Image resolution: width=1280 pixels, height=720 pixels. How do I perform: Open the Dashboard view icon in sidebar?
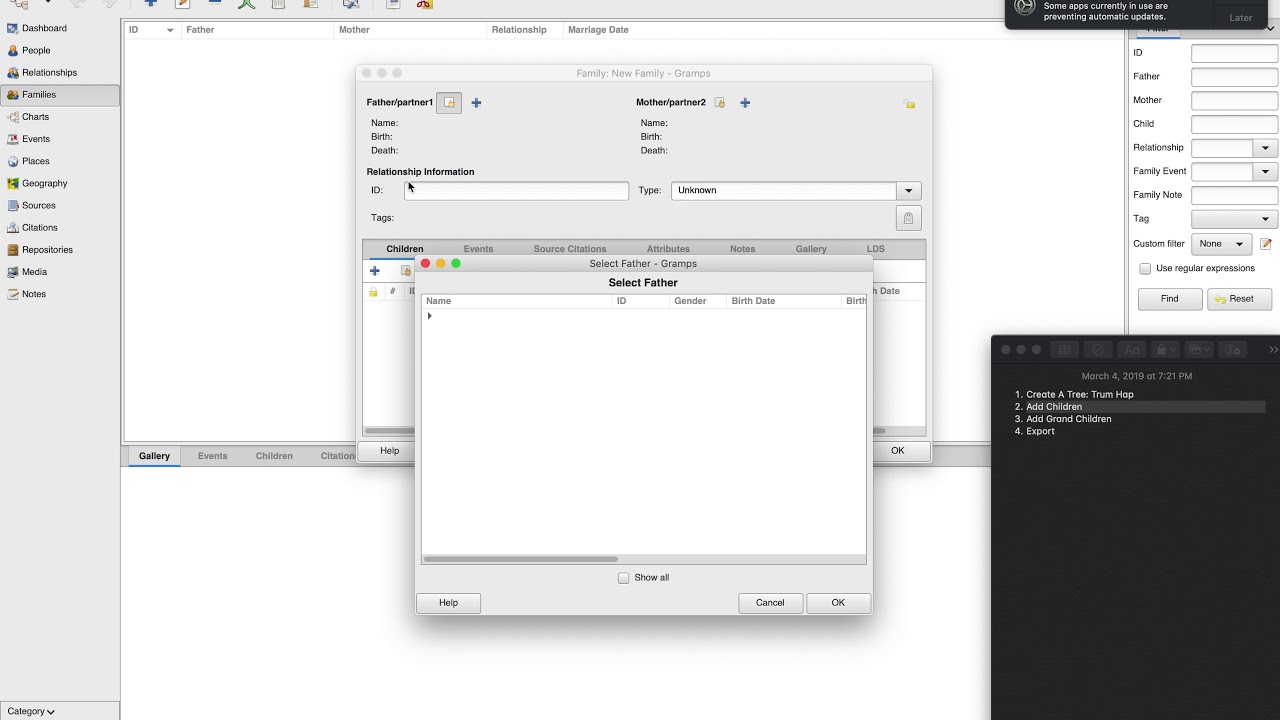click(x=13, y=28)
